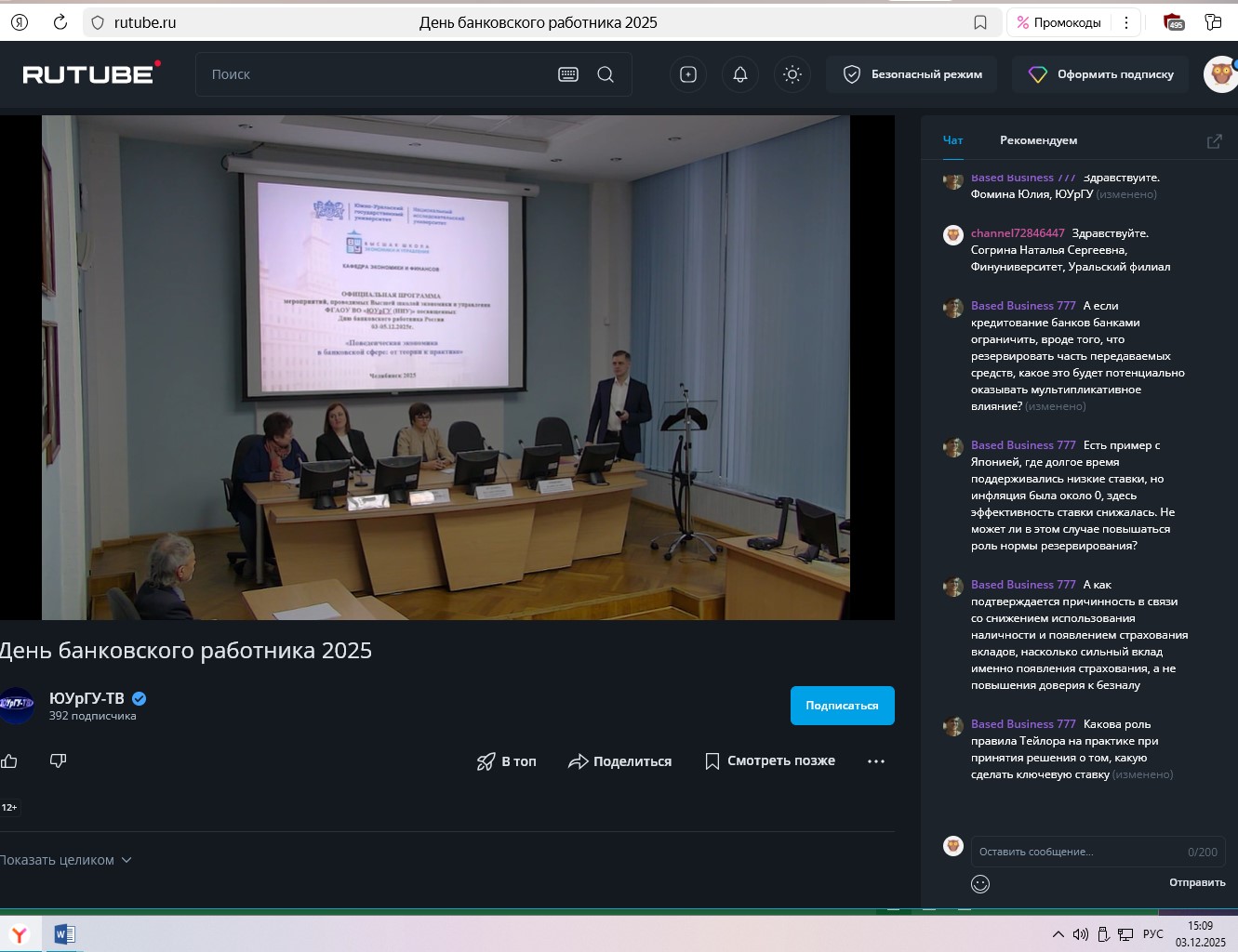Viewport: 1238px width, 952px height.
Task: Click the search magnifier icon
Action: point(606,74)
